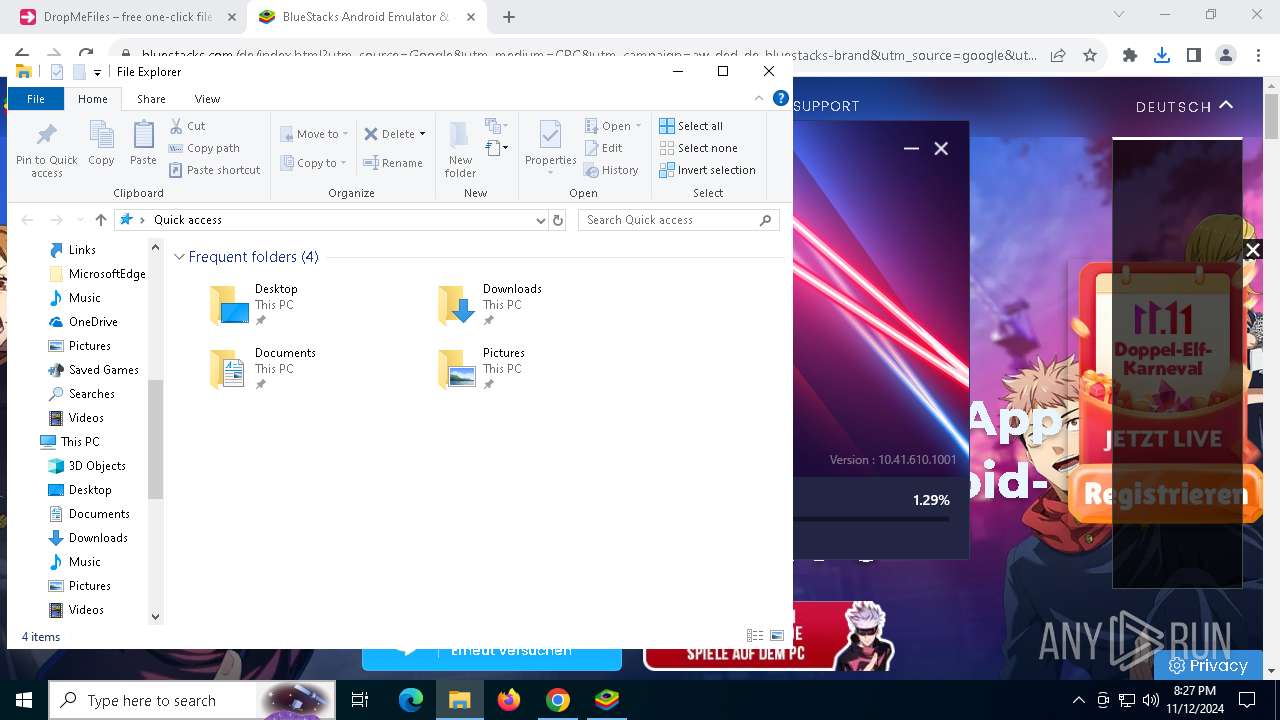The height and width of the screenshot is (720, 1280).
Task: Switch to the View ribbon tab
Action: click(x=207, y=98)
